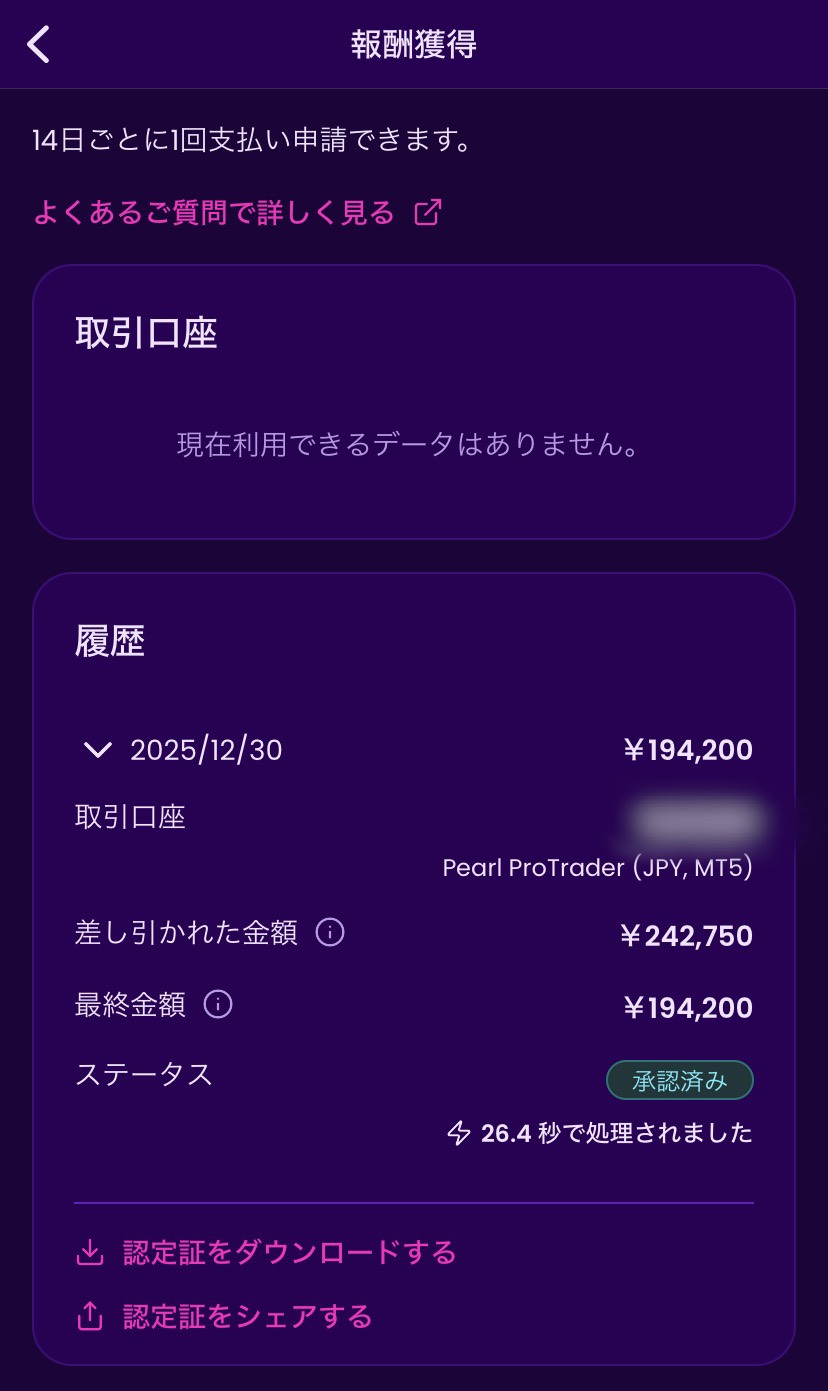Click the external link icon beside FAQ
Screen dimensions: 828x1391
coord(428,212)
